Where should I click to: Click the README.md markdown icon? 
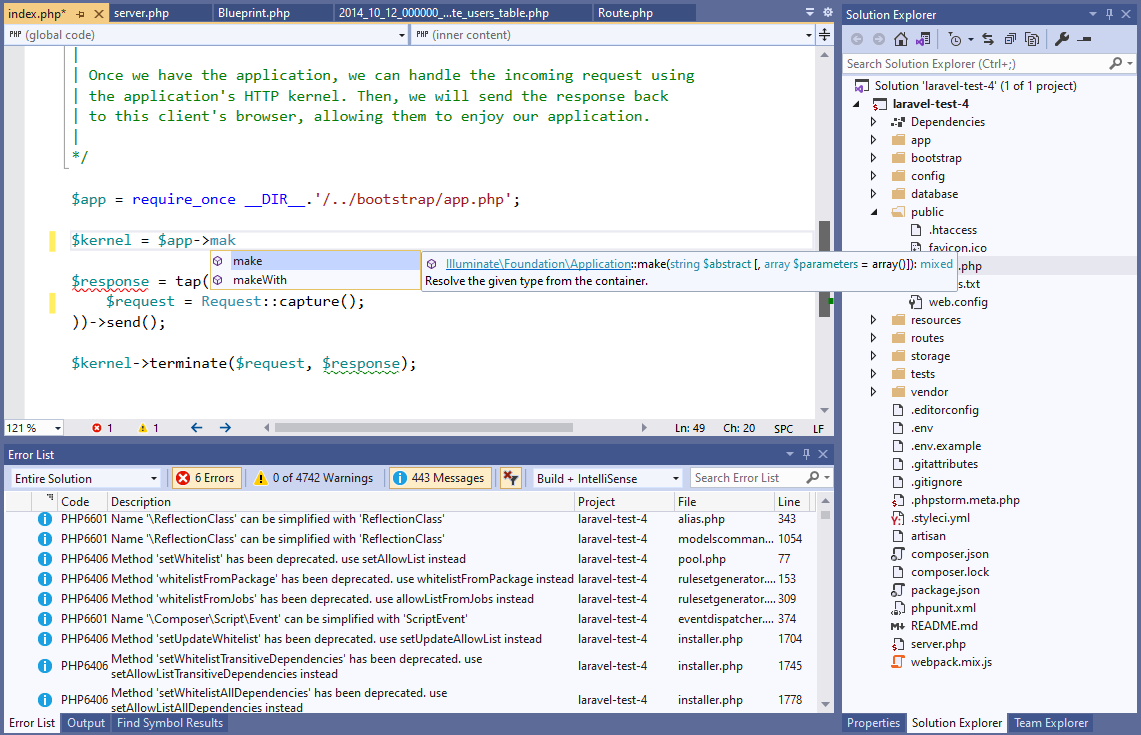coord(898,626)
